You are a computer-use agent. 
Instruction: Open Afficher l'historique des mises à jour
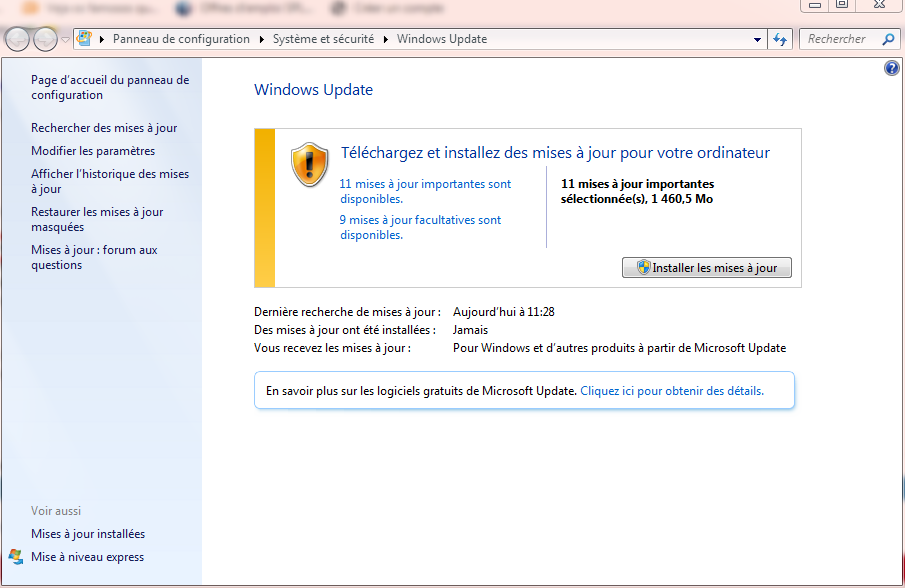[x=110, y=181]
